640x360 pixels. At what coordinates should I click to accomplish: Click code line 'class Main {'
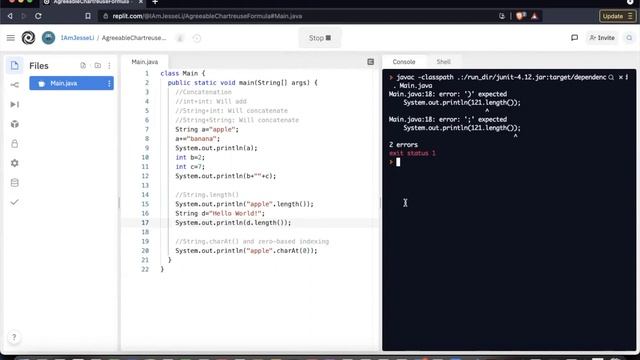(183, 73)
